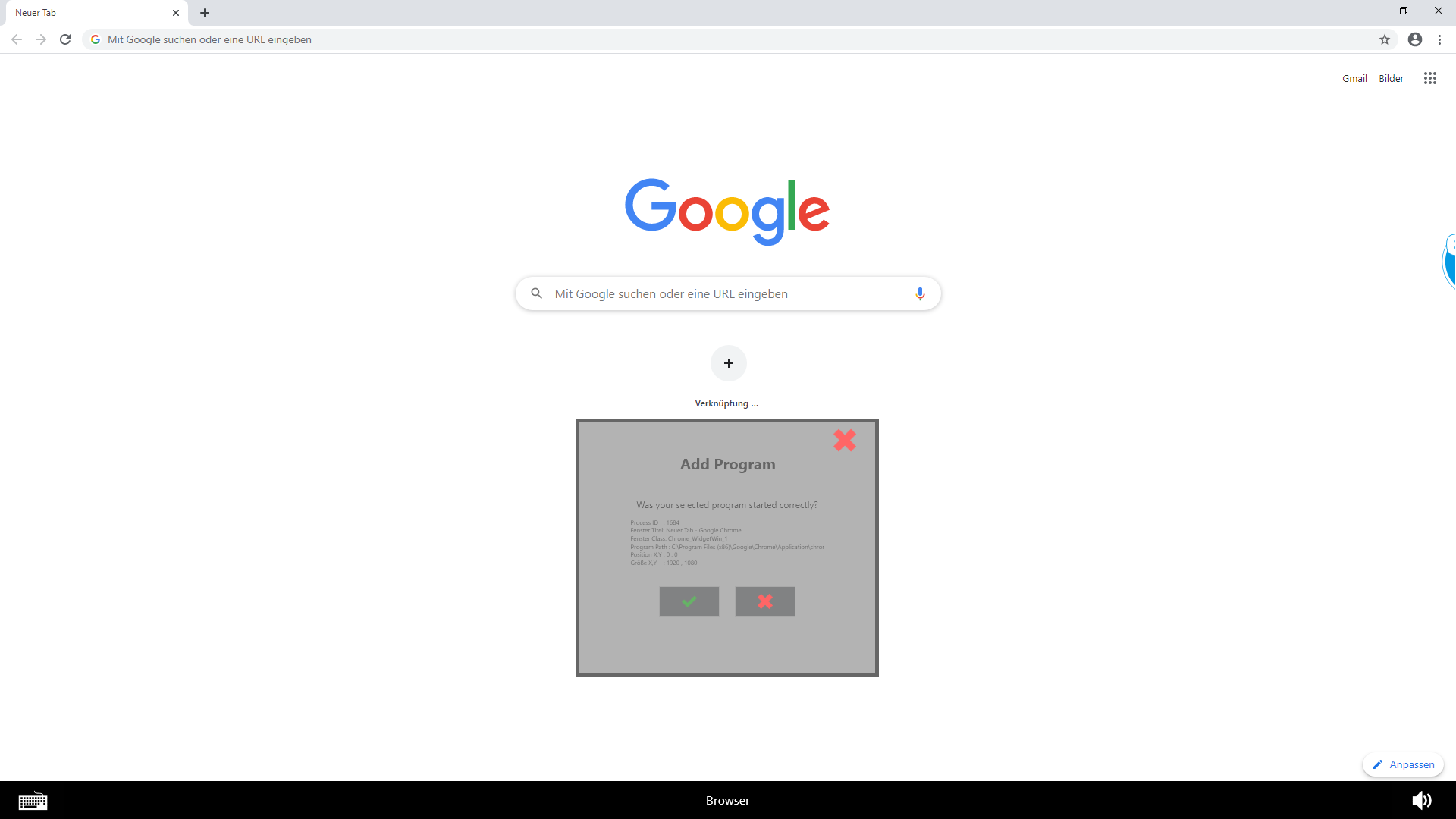The width and height of the screenshot is (1456, 819).
Task: Click the green checkmark confirm button
Action: (689, 601)
